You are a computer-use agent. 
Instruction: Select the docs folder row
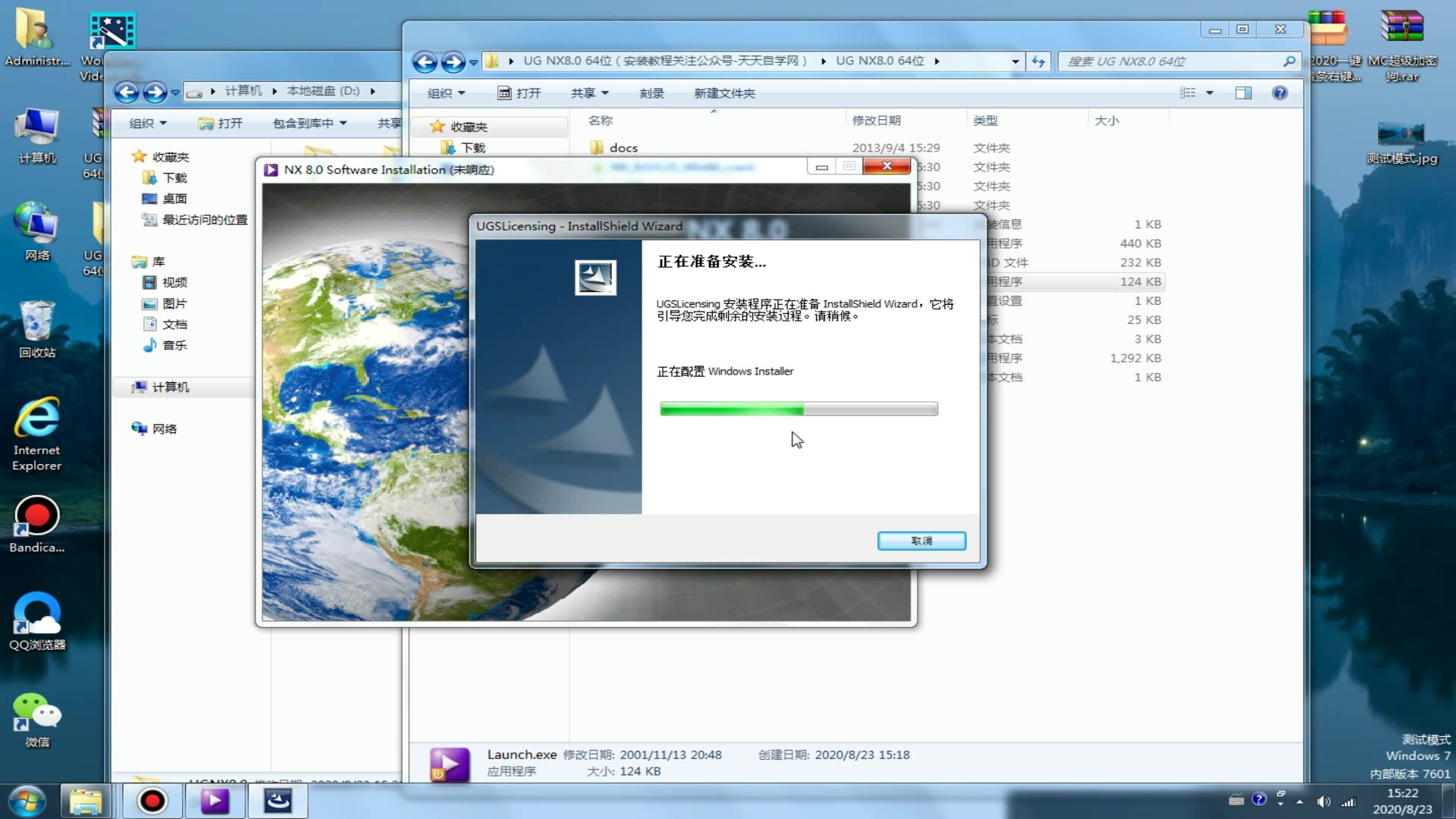point(876,148)
